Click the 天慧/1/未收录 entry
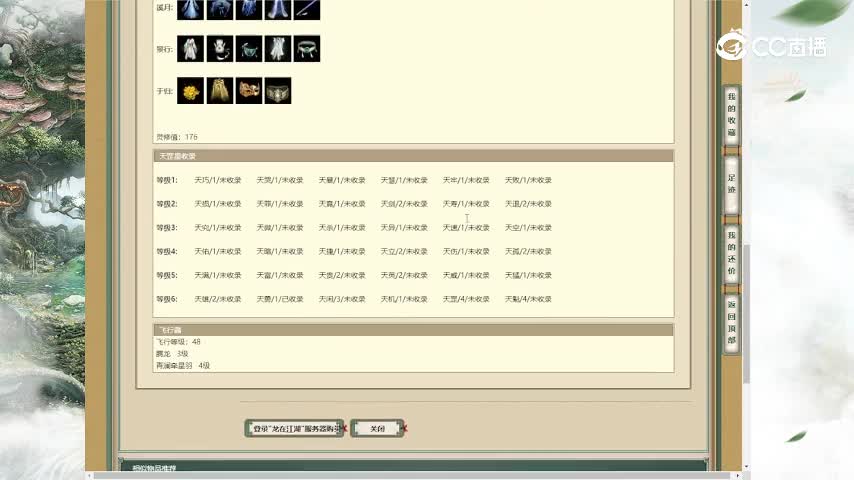Viewport: 854px width, 480px height. 404,180
